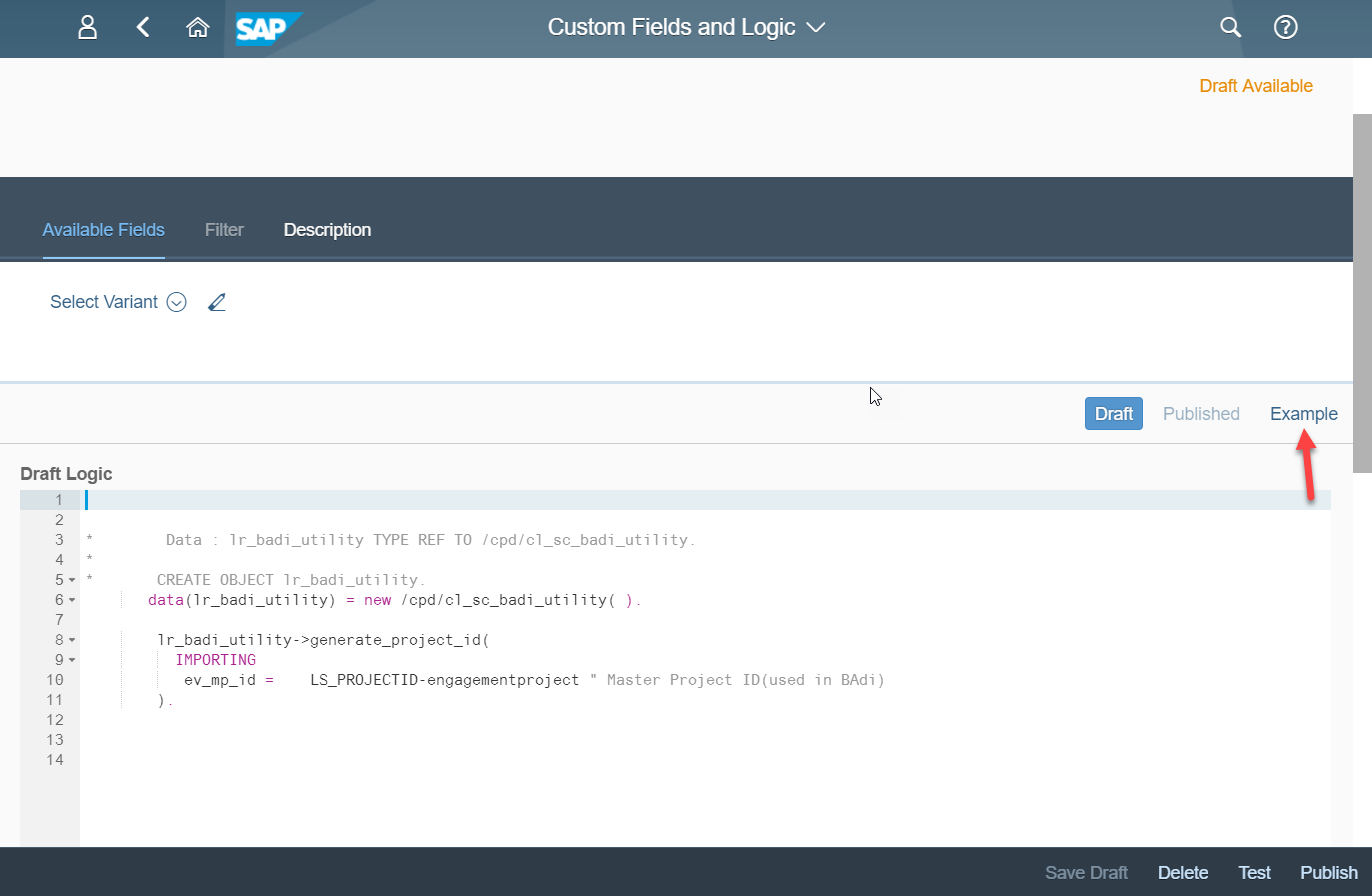The width and height of the screenshot is (1372, 896).
Task: Collapse code fold arrow on line 8
Action: 72,640
